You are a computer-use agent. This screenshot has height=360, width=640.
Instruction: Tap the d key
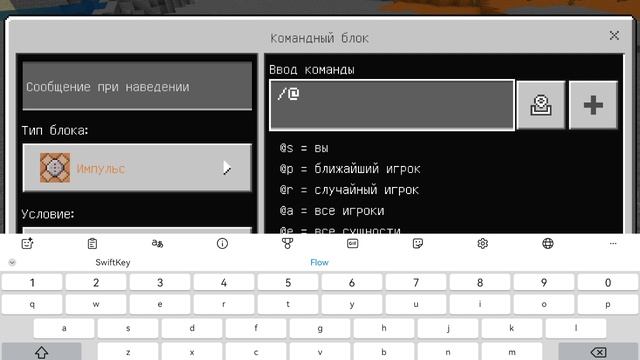coord(192,328)
